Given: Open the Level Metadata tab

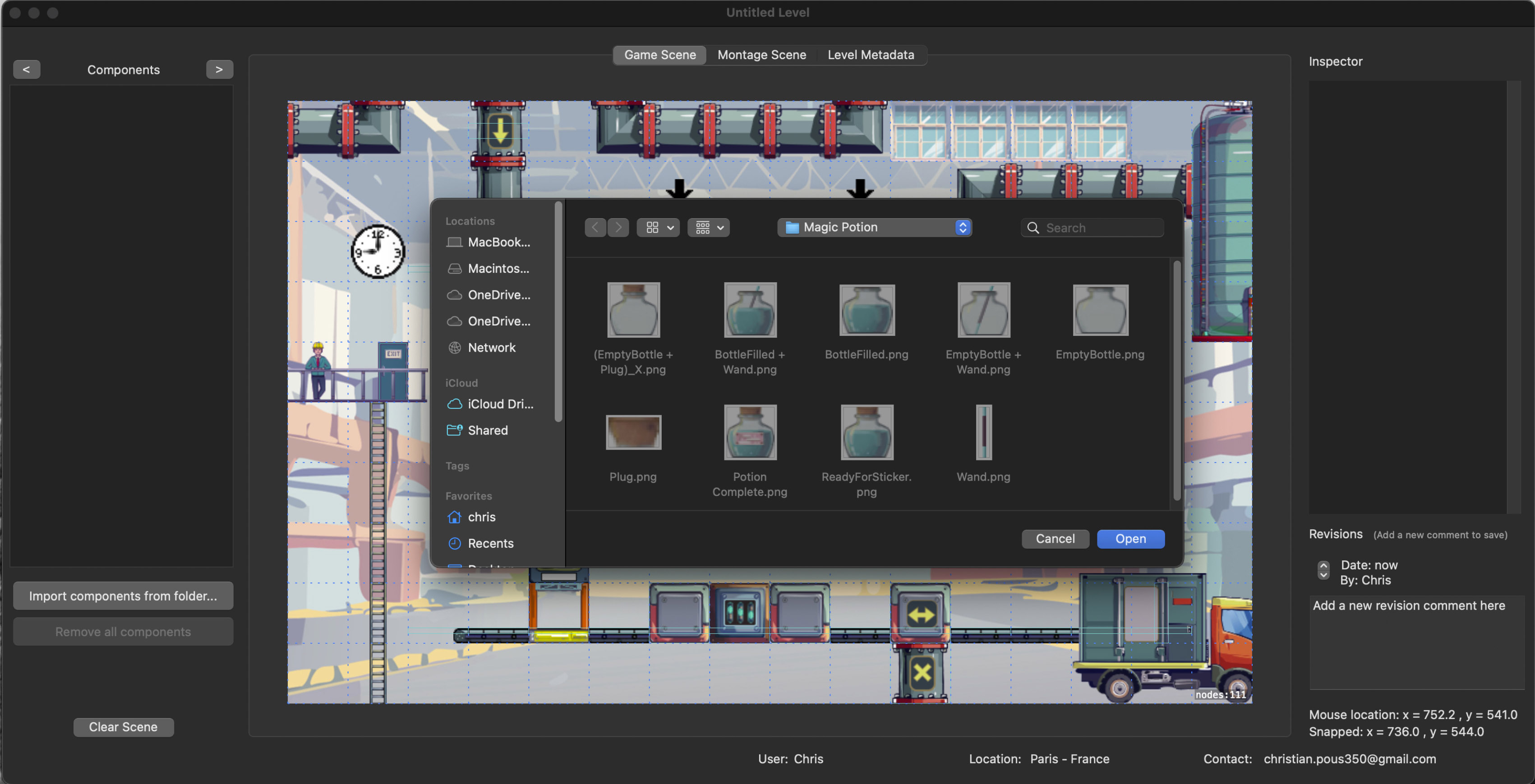Looking at the screenshot, I should coord(870,55).
